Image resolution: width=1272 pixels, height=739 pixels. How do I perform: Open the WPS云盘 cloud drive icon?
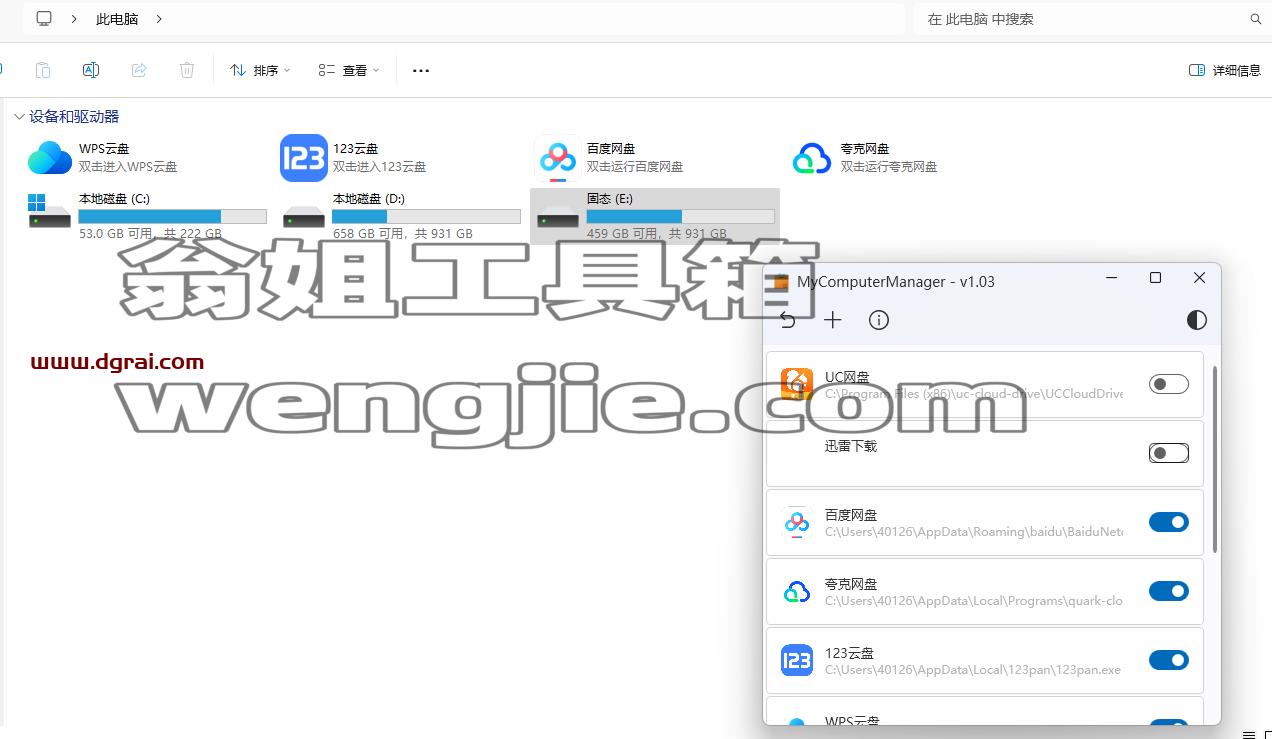[50, 158]
